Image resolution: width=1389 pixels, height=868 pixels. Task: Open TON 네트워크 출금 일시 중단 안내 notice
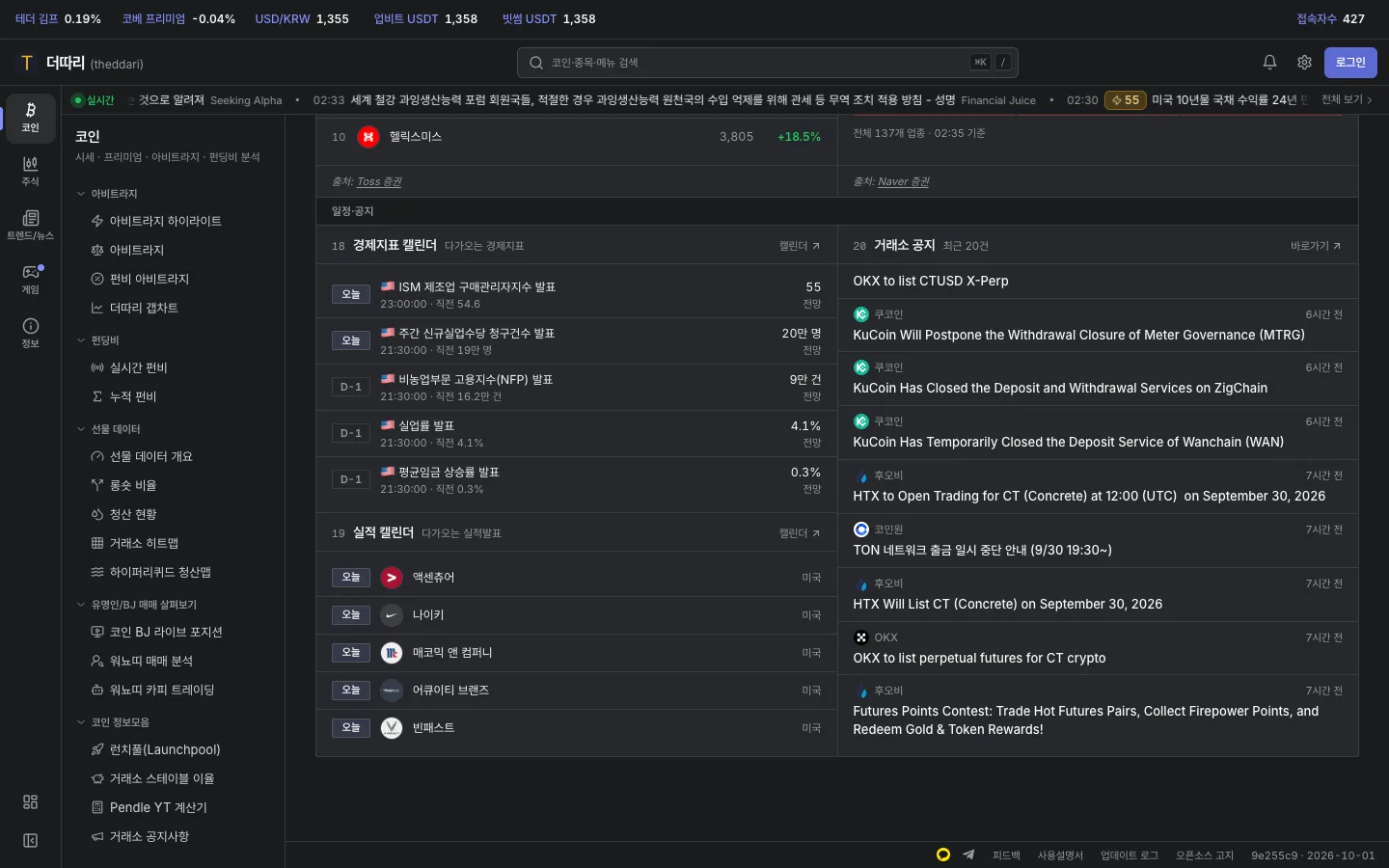(1098, 540)
